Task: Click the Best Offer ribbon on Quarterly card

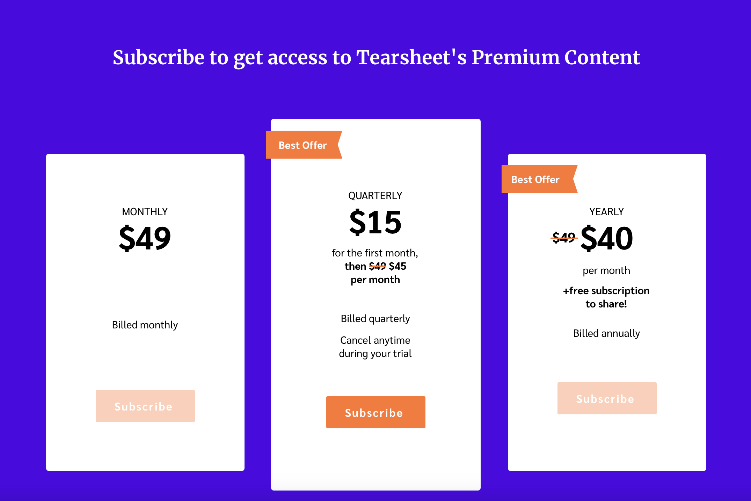Action: coord(304,145)
